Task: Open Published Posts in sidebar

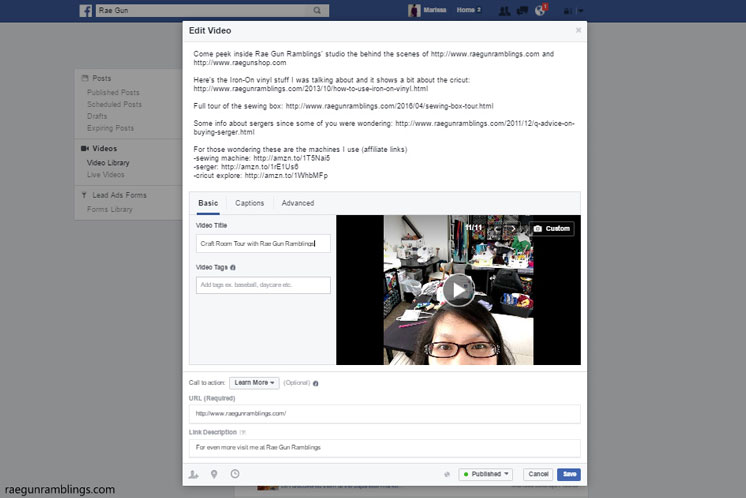Action: [113, 92]
